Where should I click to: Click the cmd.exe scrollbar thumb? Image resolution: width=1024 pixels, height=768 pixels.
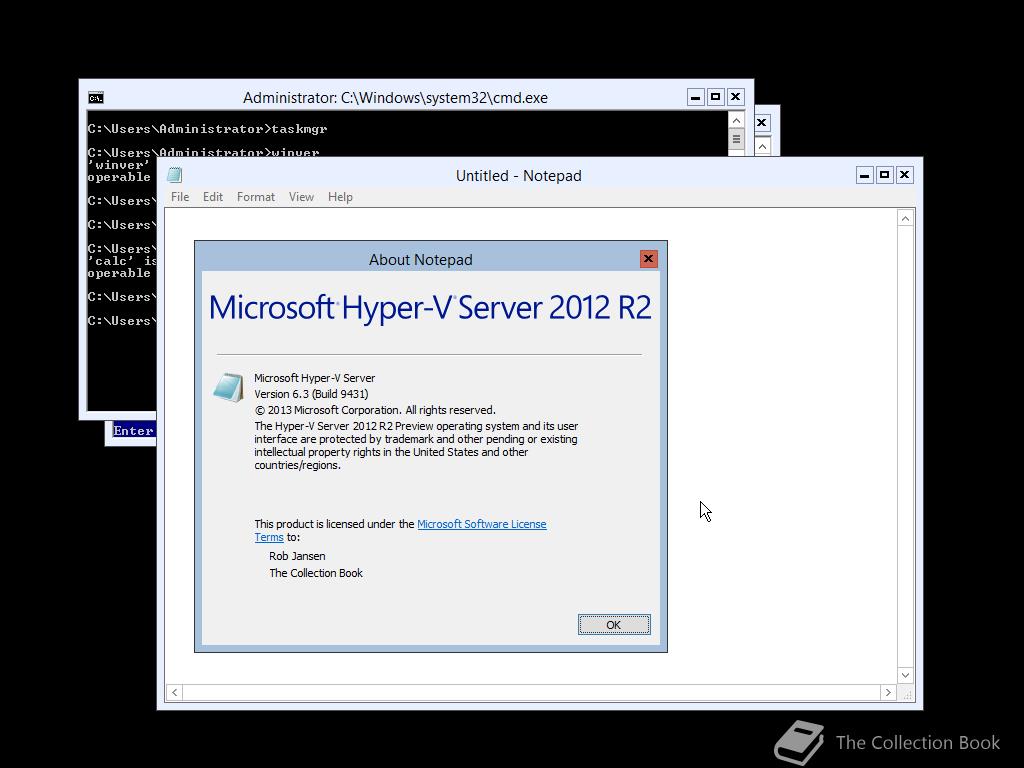(736, 139)
